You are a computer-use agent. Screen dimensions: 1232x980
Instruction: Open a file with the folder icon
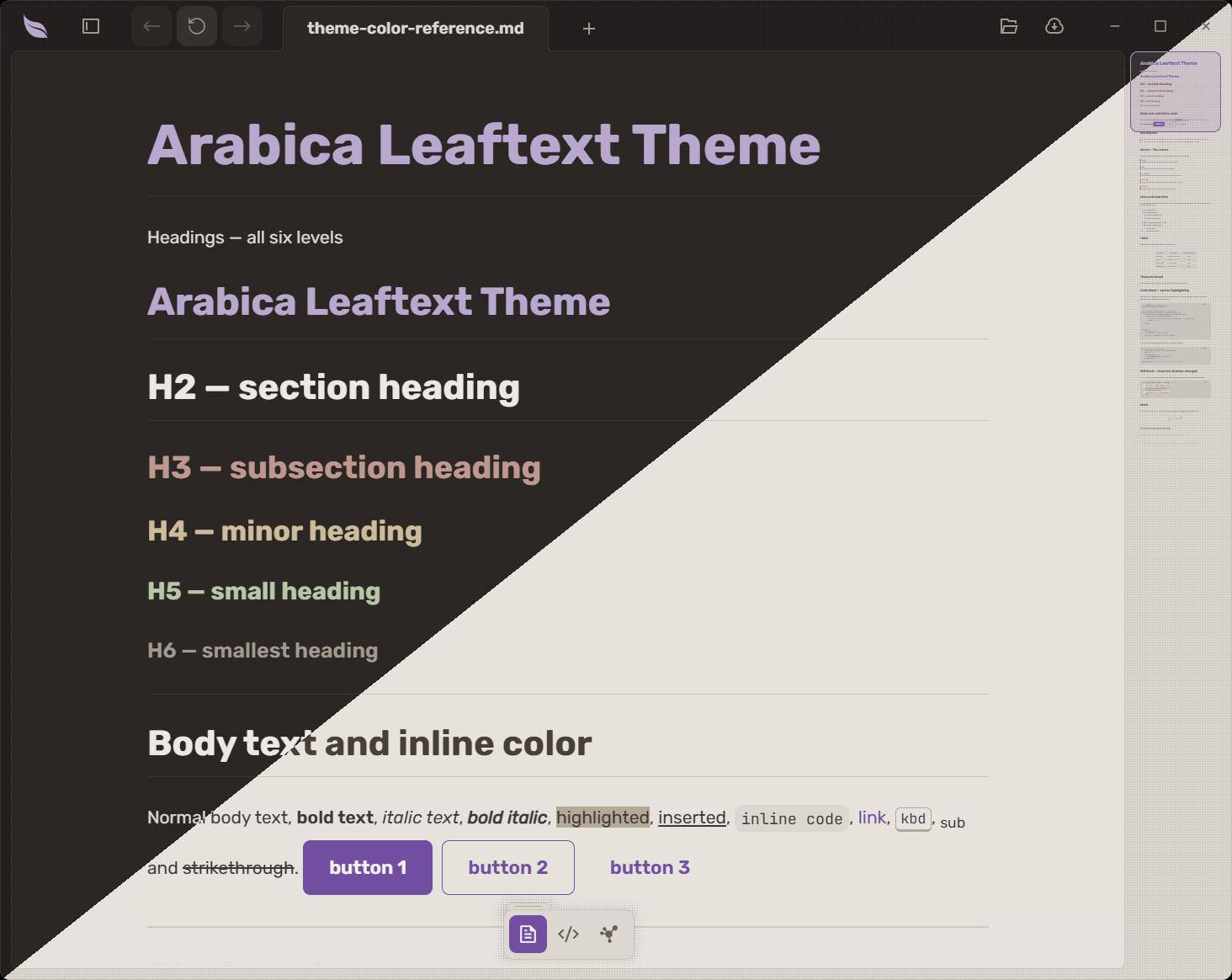pos(1009,26)
